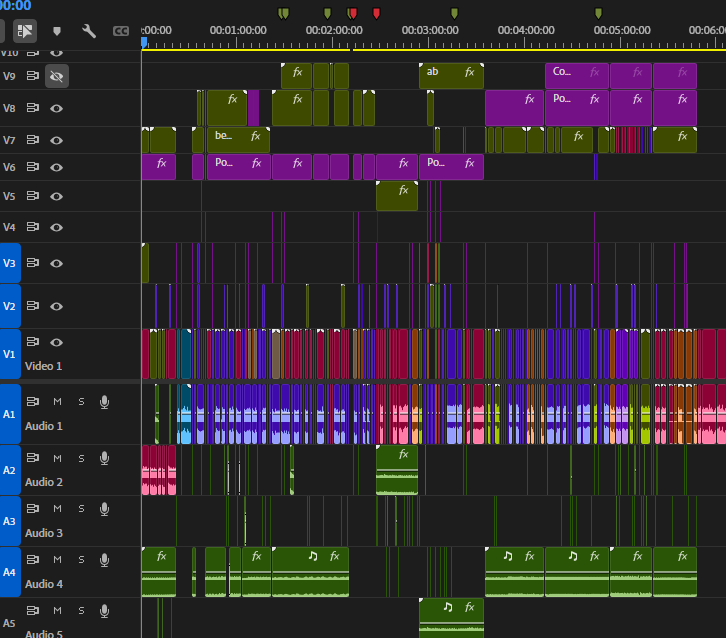
Task: Open timeline display settings wrench
Action: tap(88, 31)
